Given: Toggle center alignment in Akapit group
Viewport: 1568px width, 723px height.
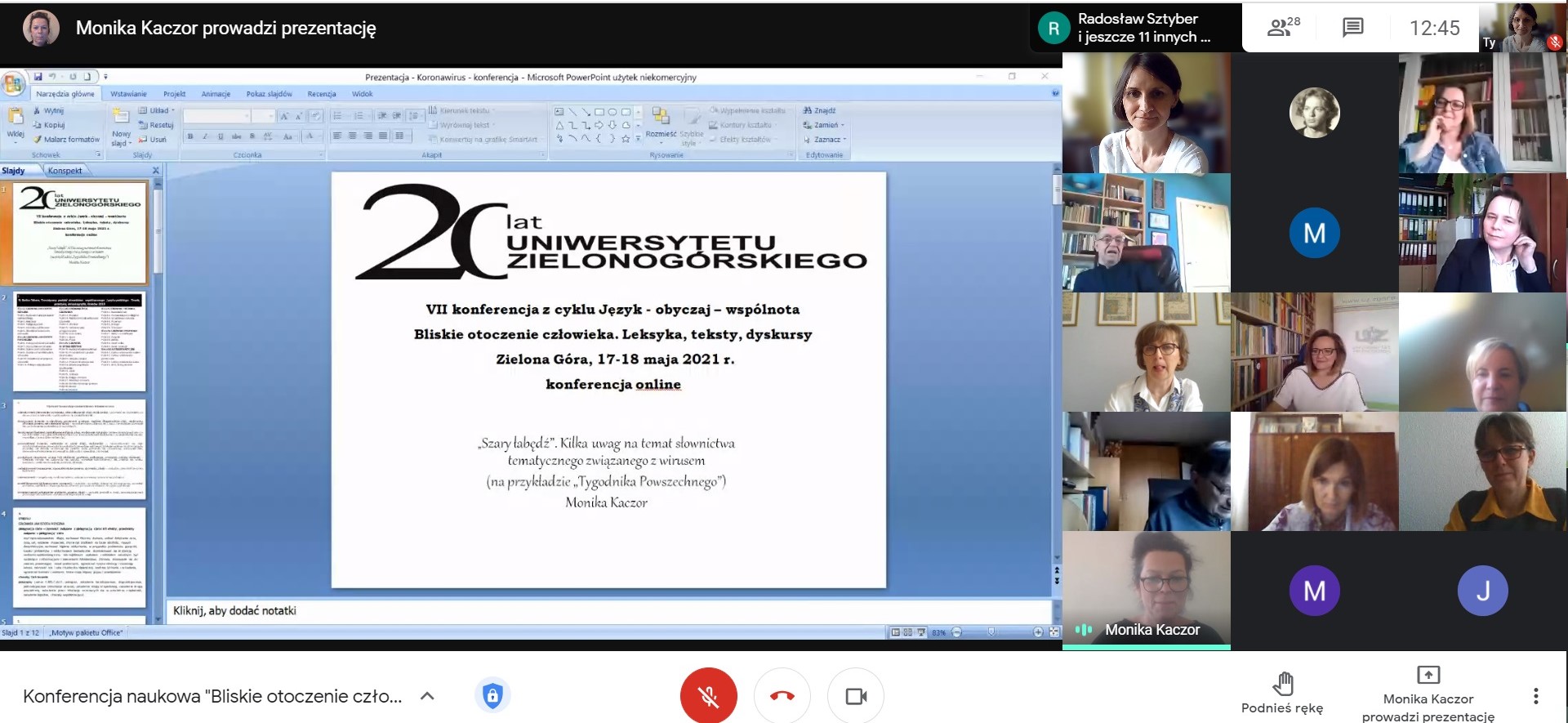Looking at the screenshot, I should coord(352,136).
